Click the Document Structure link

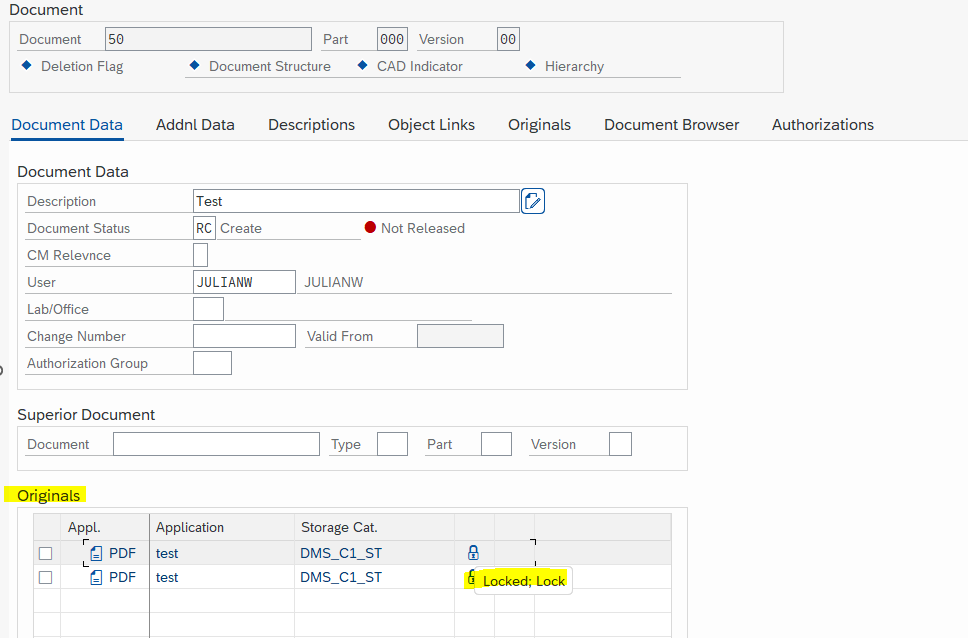pos(264,66)
